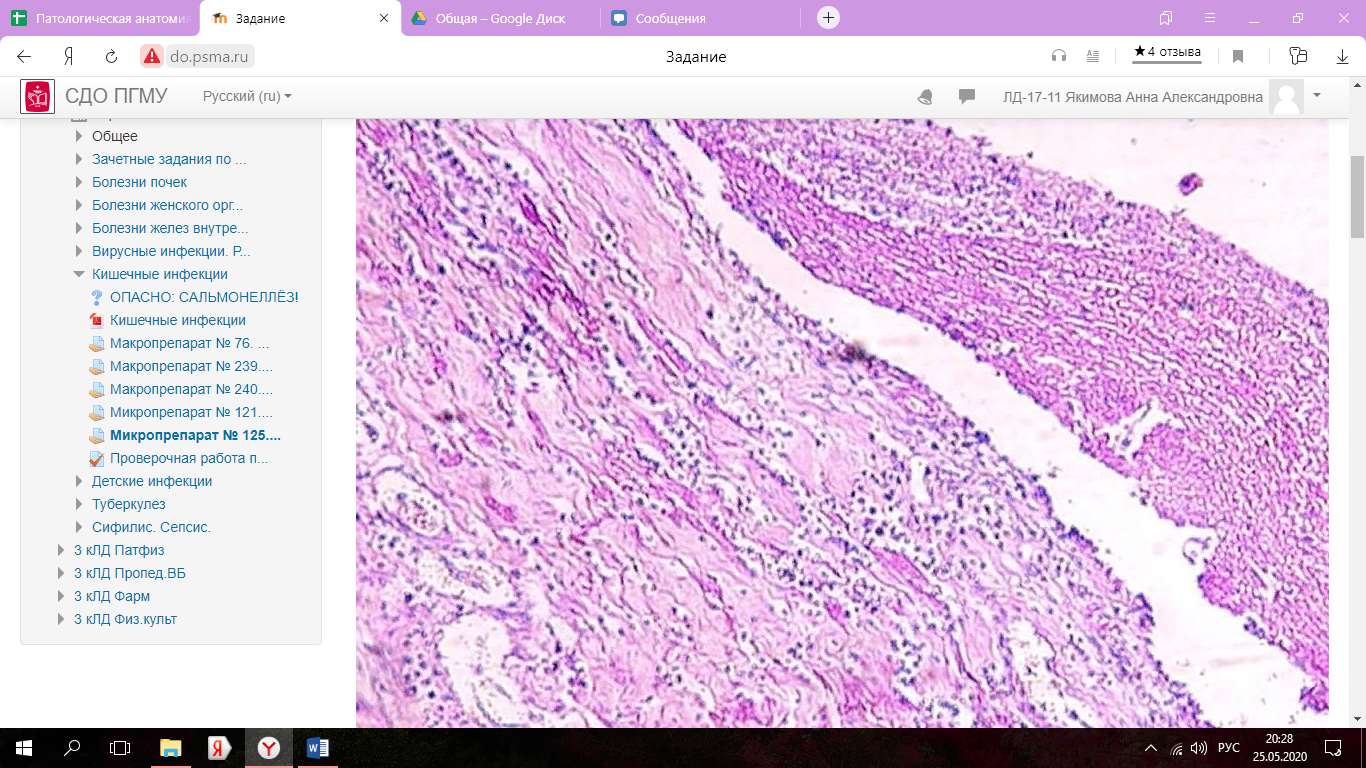This screenshot has width=1366, height=768.
Task: Switch to Общая – Google Диск tab
Action: click(x=501, y=18)
